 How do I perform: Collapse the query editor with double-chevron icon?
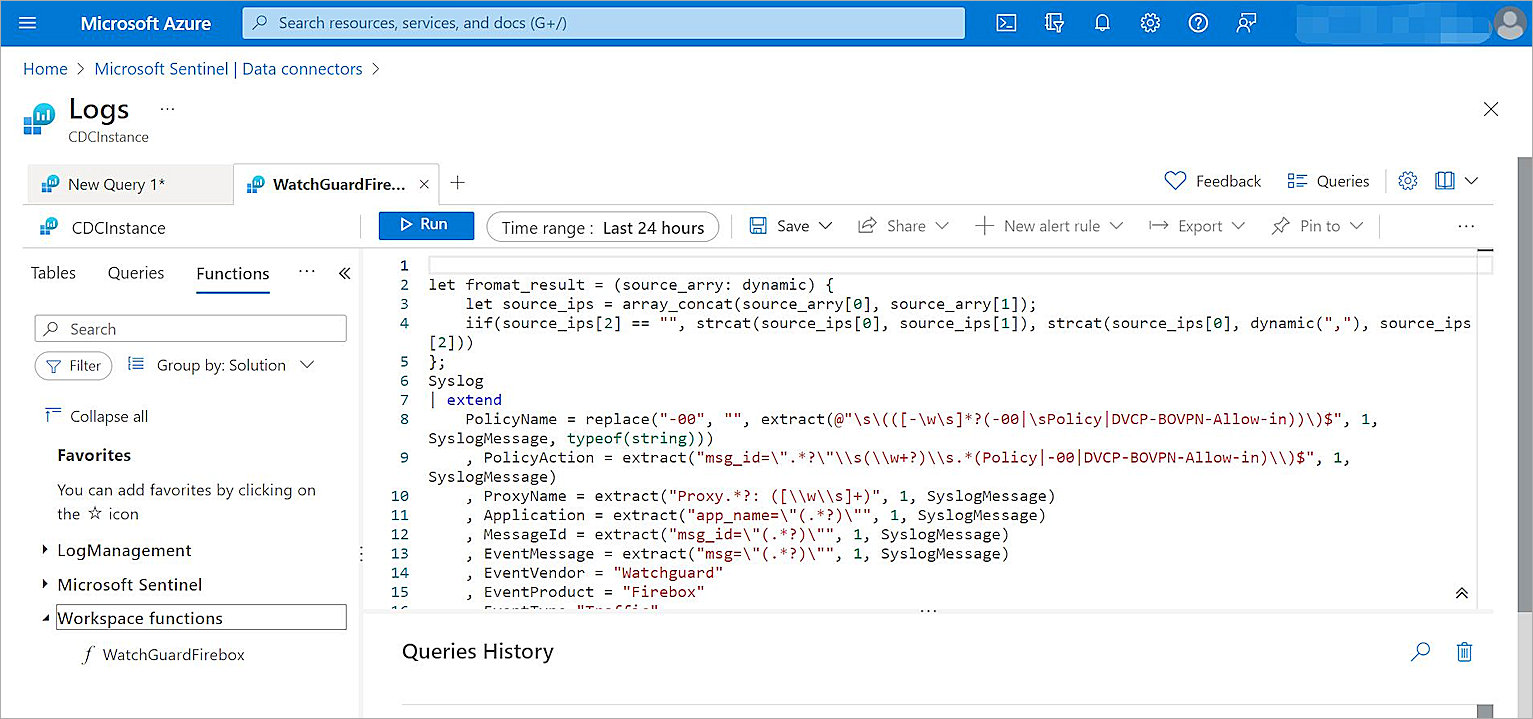point(1461,593)
